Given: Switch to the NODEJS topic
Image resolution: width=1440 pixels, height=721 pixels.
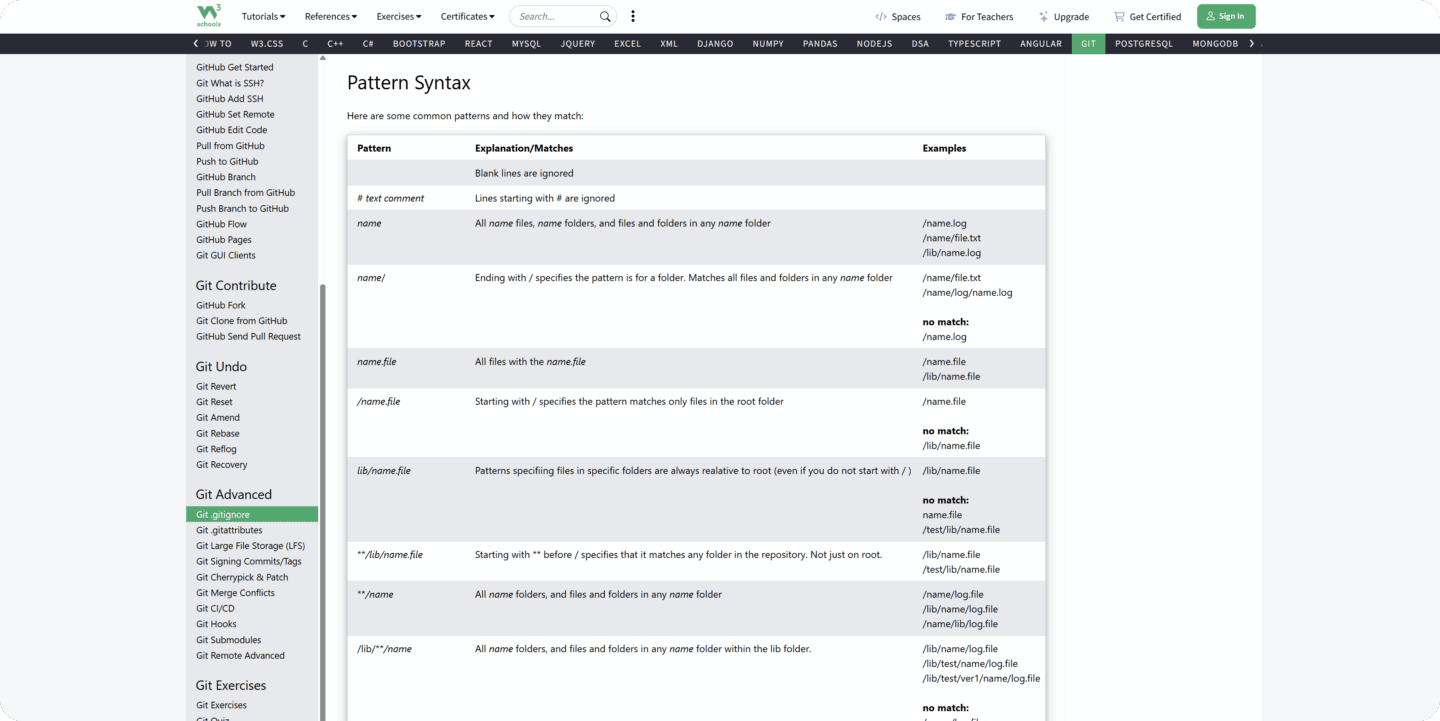Looking at the screenshot, I should pos(874,44).
